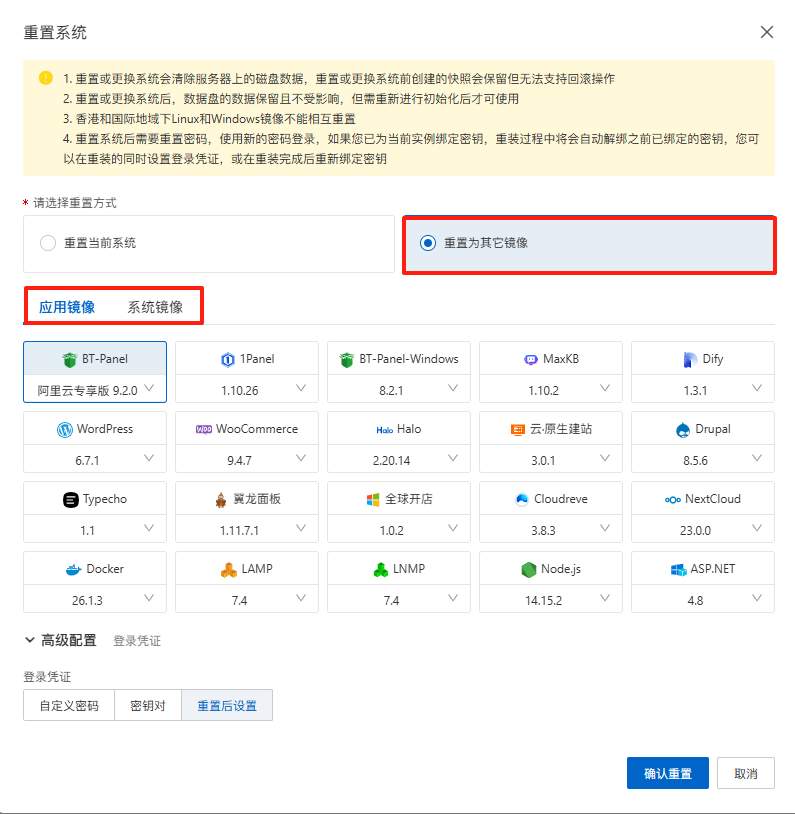
Task: Open the 云·原生建站 version dropdown 3.0.1
Action: [551, 459]
